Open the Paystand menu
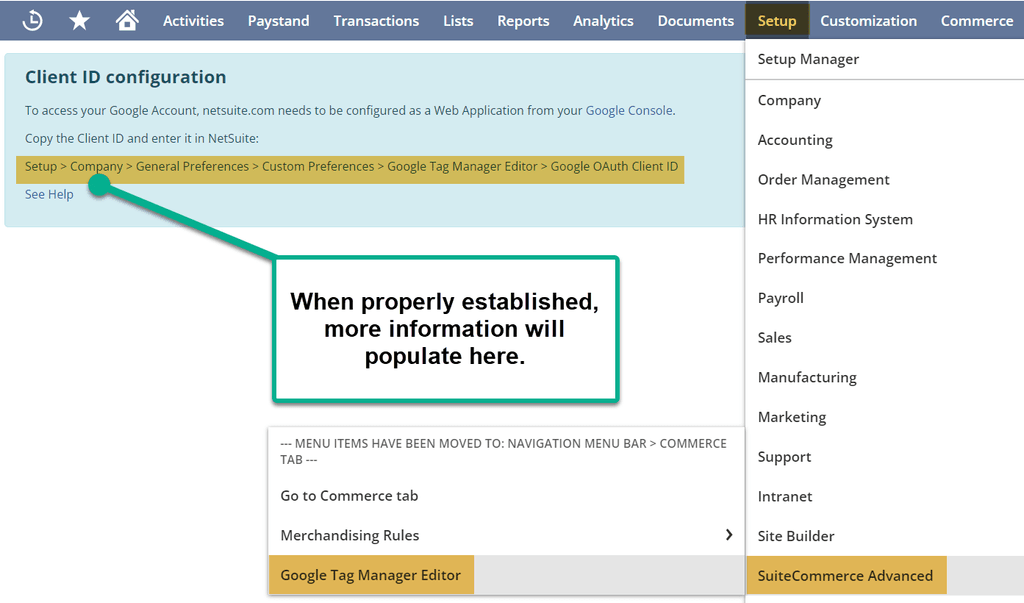The height and width of the screenshot is (603, 1024). pos(278,21)
